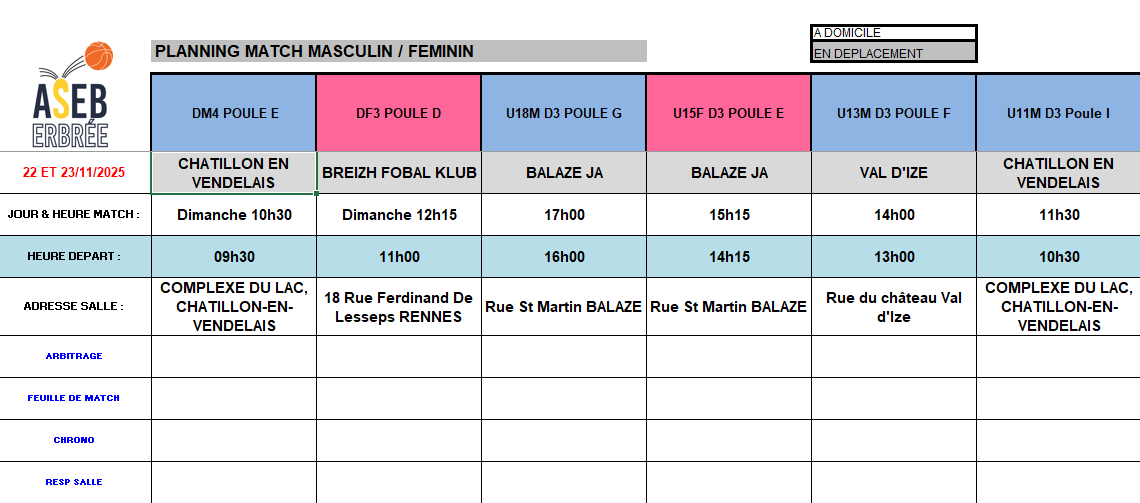
Task: Click the empty FEUILLE DE MATCH cell under DM4
Action: coord(234,398)
